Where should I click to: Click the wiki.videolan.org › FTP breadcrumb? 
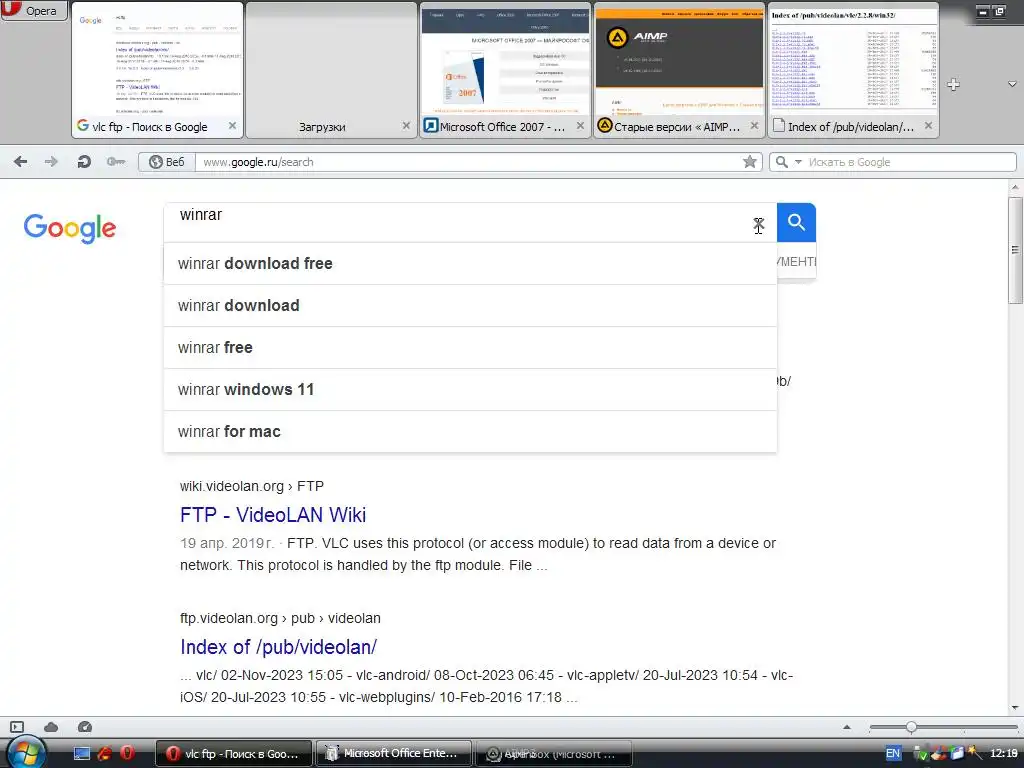(x=252, y=487)
